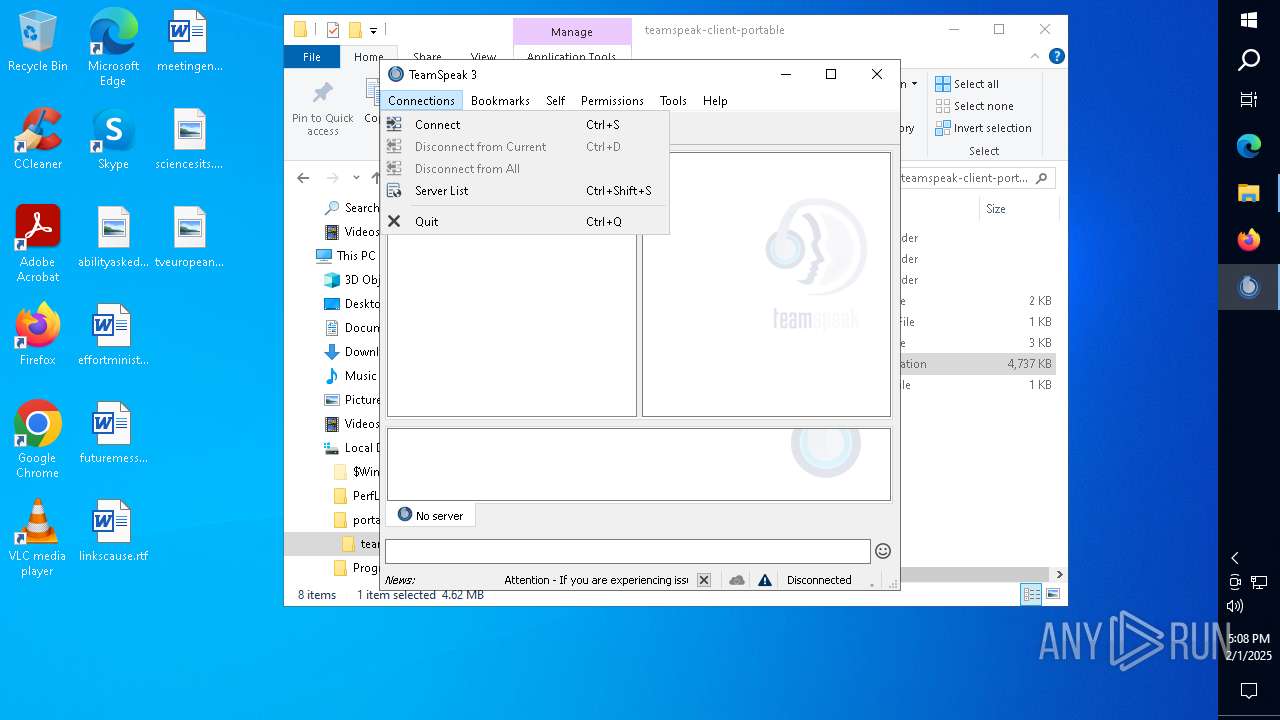
Task: Click the Quit X icon in menu
Action: click(394, 222)
